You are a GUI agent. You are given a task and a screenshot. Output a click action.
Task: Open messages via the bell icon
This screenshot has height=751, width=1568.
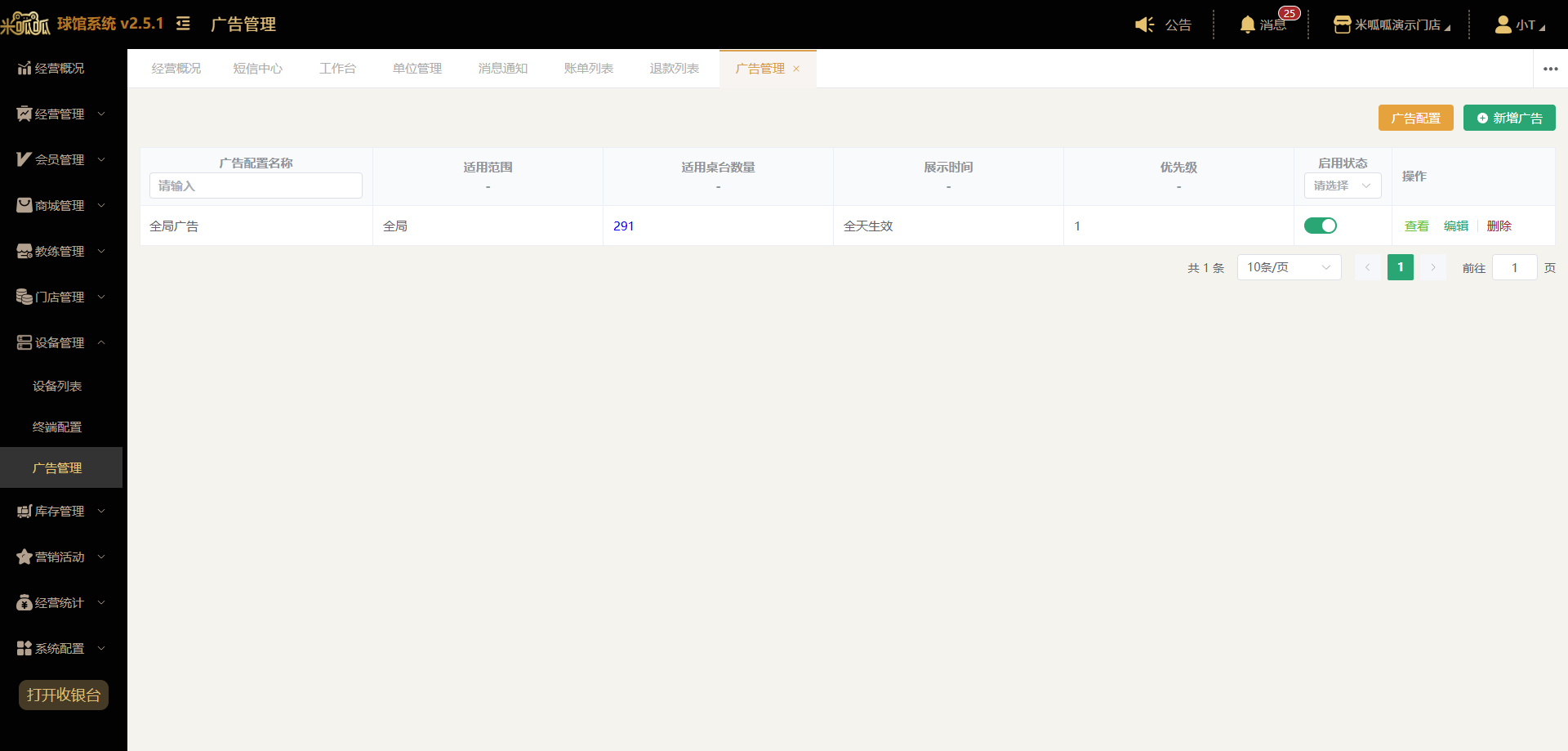click(x=1247, y=25)
